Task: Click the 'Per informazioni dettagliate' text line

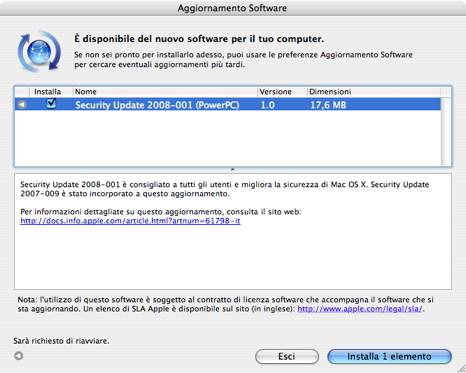Action: [161, 212]
